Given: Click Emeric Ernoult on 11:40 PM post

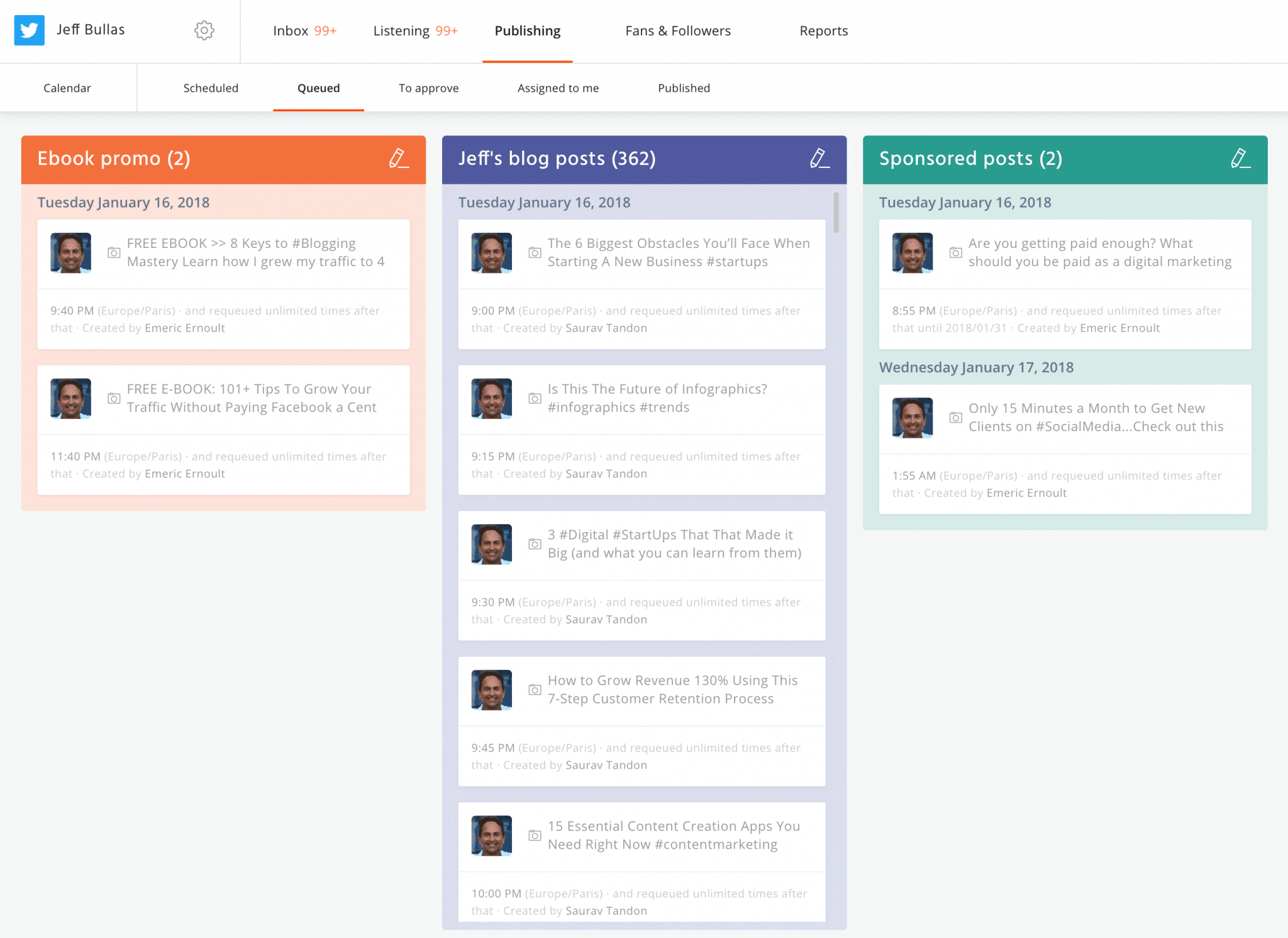Looking at the screenshot, I should (x=185, y=474).
